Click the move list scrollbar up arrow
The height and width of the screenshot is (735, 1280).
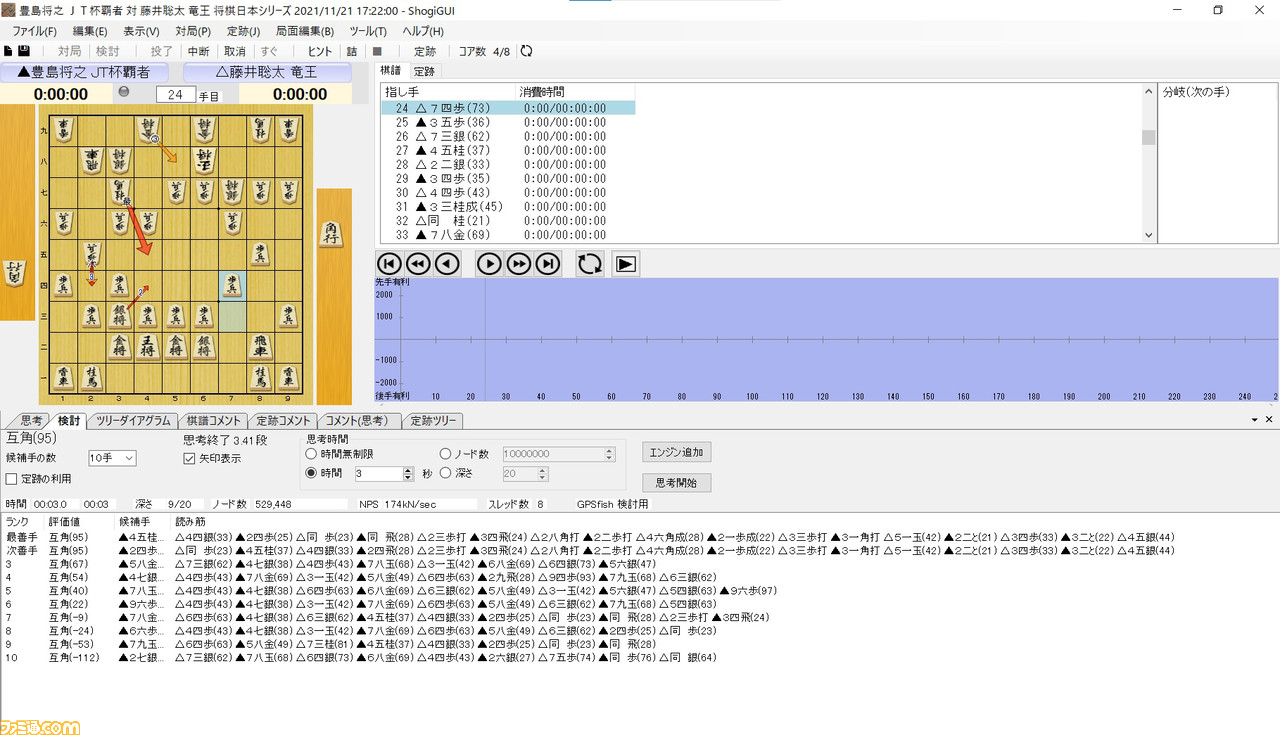[x=1148, y=91]
